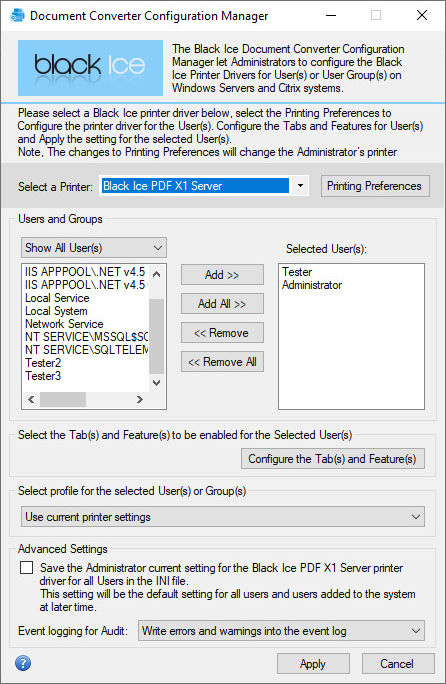The height and width of the screenshot is (684, 446).
Task: Apply the configuration settings
Action: coord(313,663)
